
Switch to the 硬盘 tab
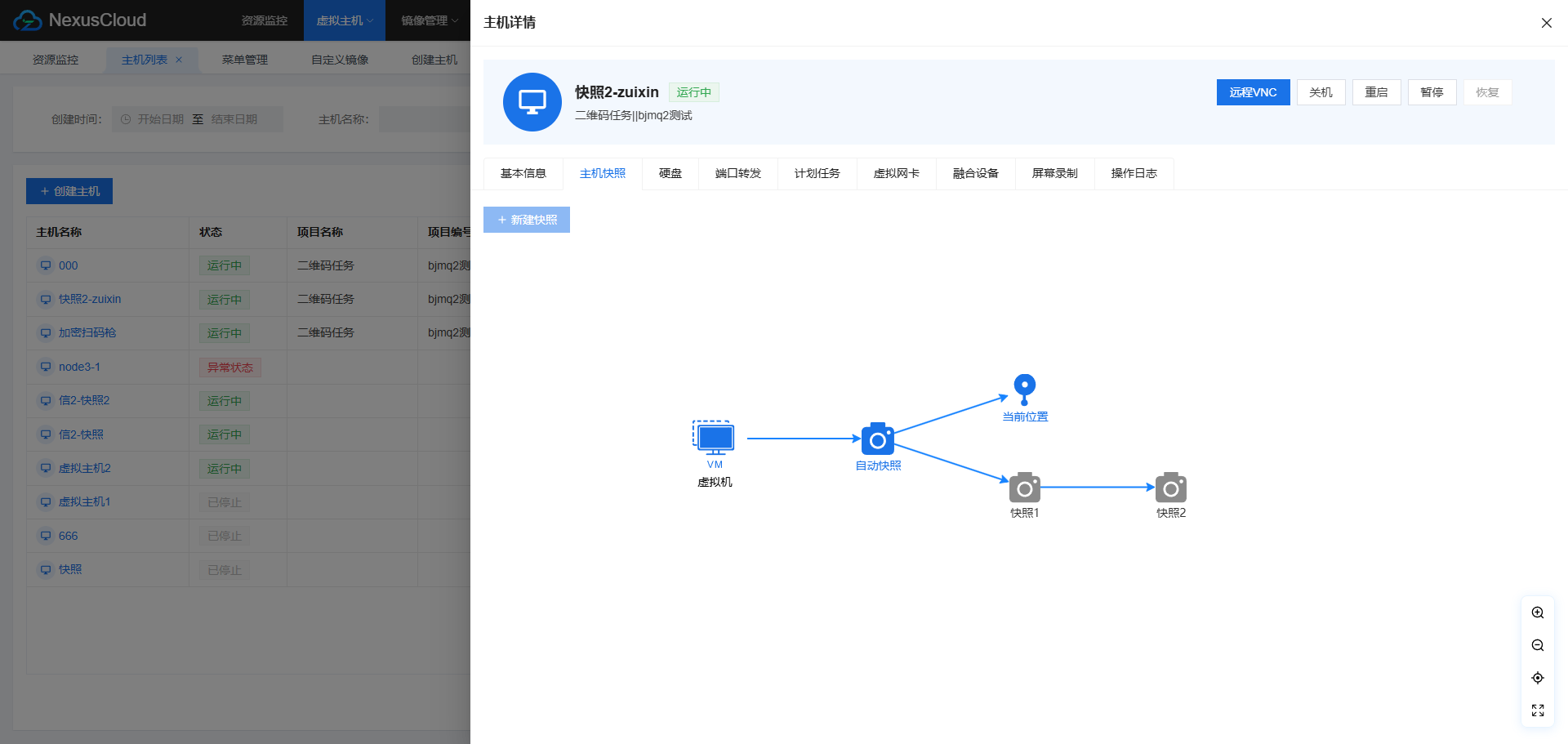[x=670, y=173]
